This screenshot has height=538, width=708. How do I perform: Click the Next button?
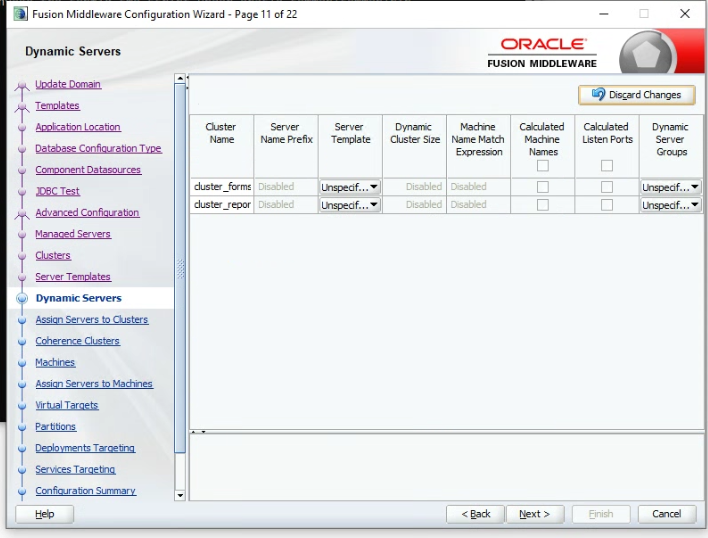coord(535,514)
